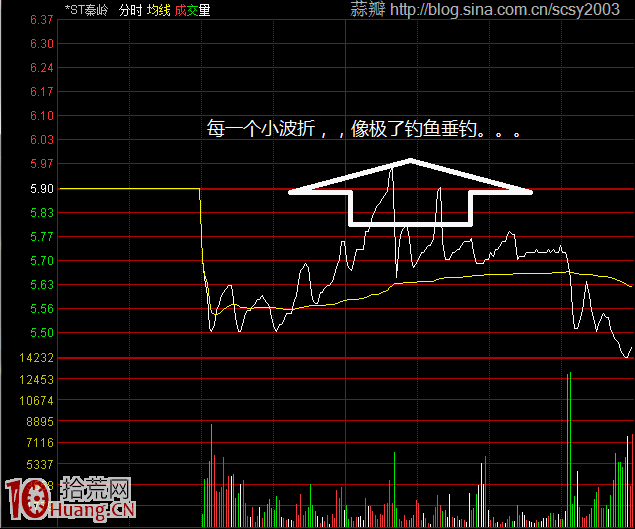Click the 12453 volume axis label

coord(36,380)
